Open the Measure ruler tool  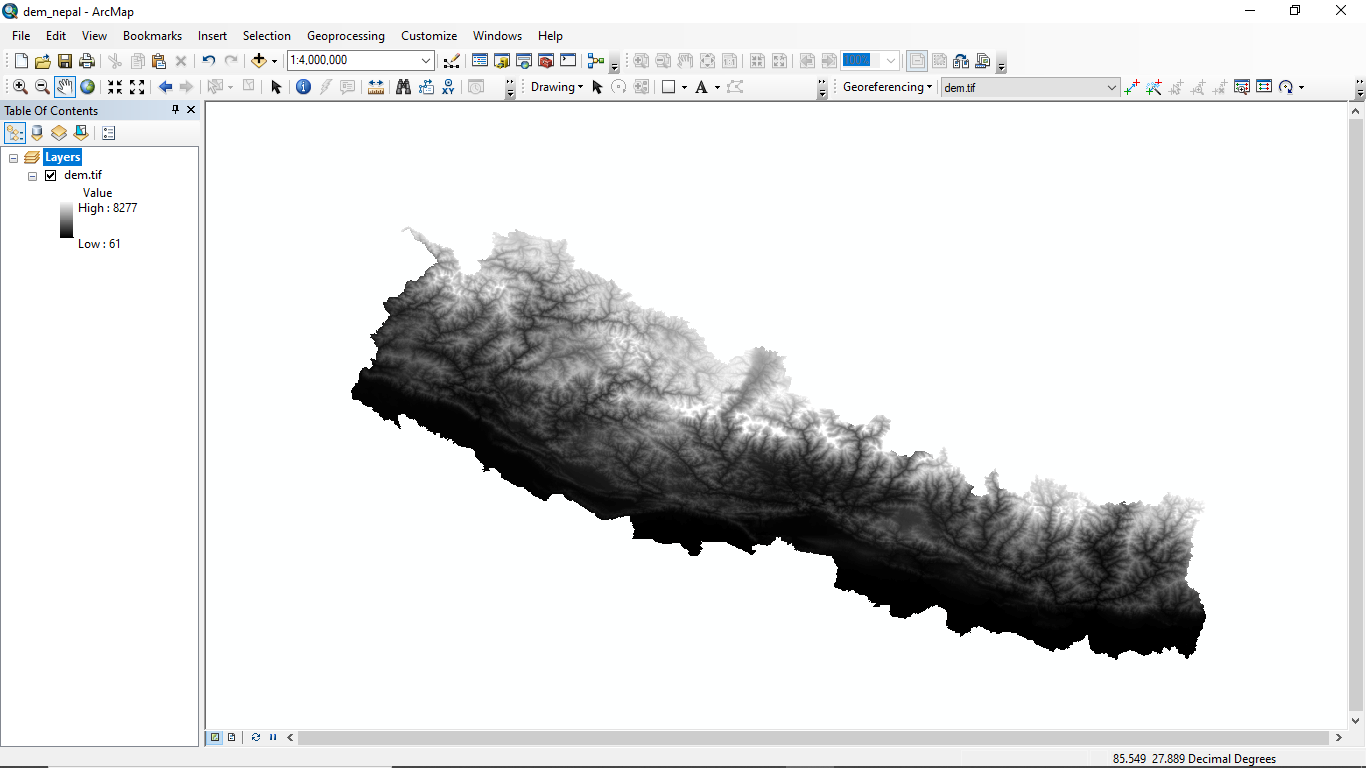[376, 87]
